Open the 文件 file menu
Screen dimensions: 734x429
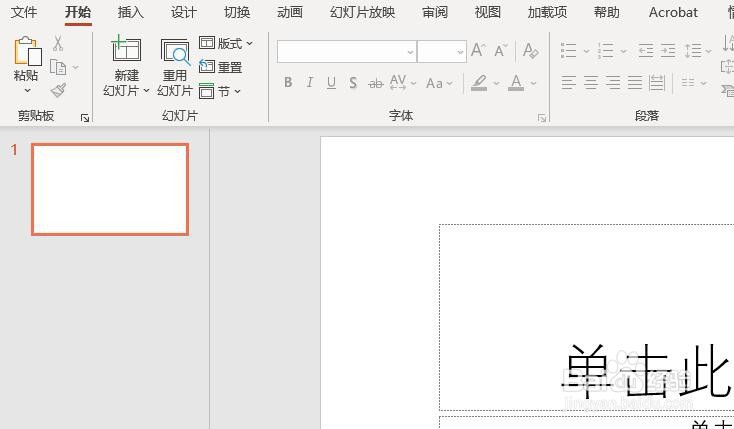click(24, 12)
